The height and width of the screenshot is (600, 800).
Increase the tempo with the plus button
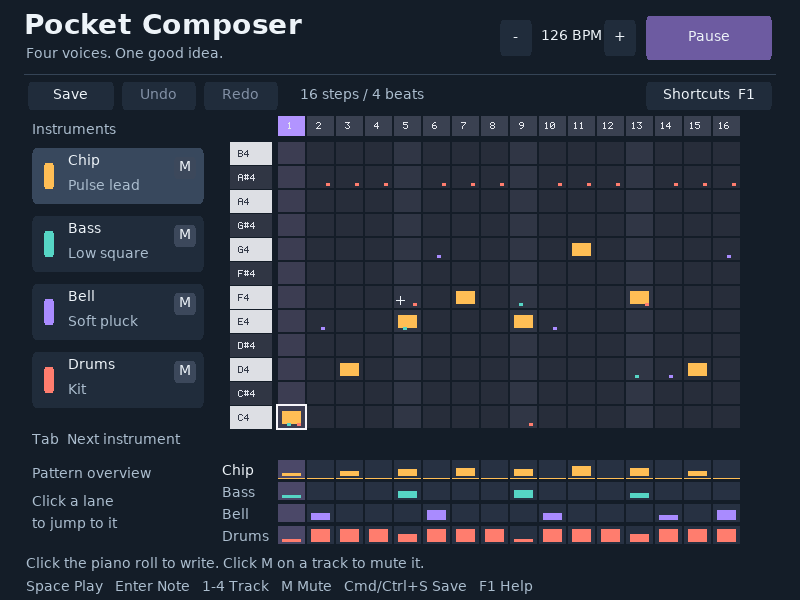(620, 38)
